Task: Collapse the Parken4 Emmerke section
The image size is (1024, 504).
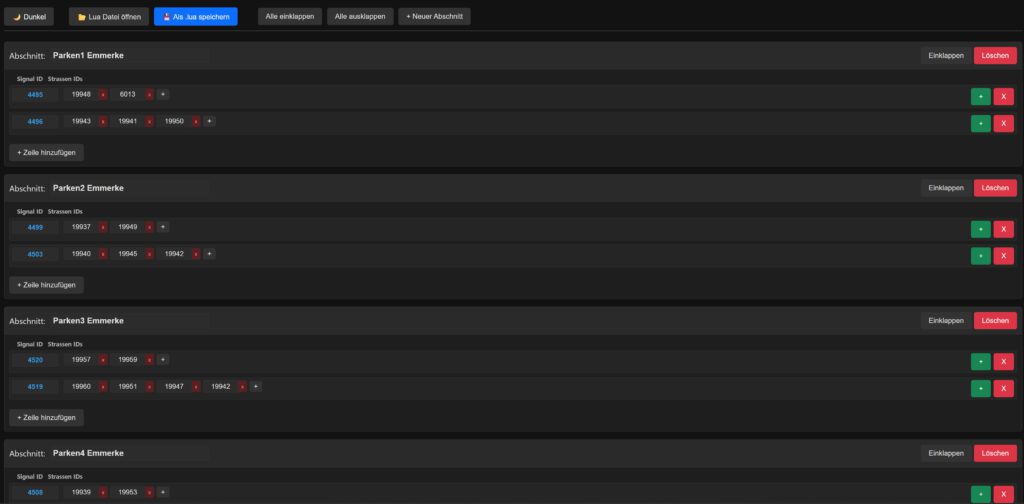Action: click(x=945, y=453)
